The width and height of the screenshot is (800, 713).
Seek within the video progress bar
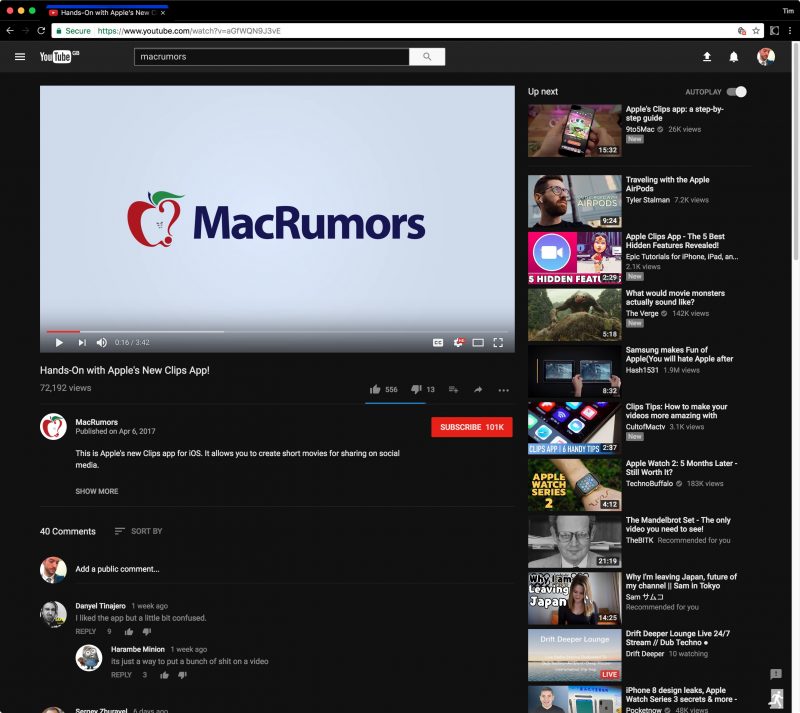[x=278, y=332]
